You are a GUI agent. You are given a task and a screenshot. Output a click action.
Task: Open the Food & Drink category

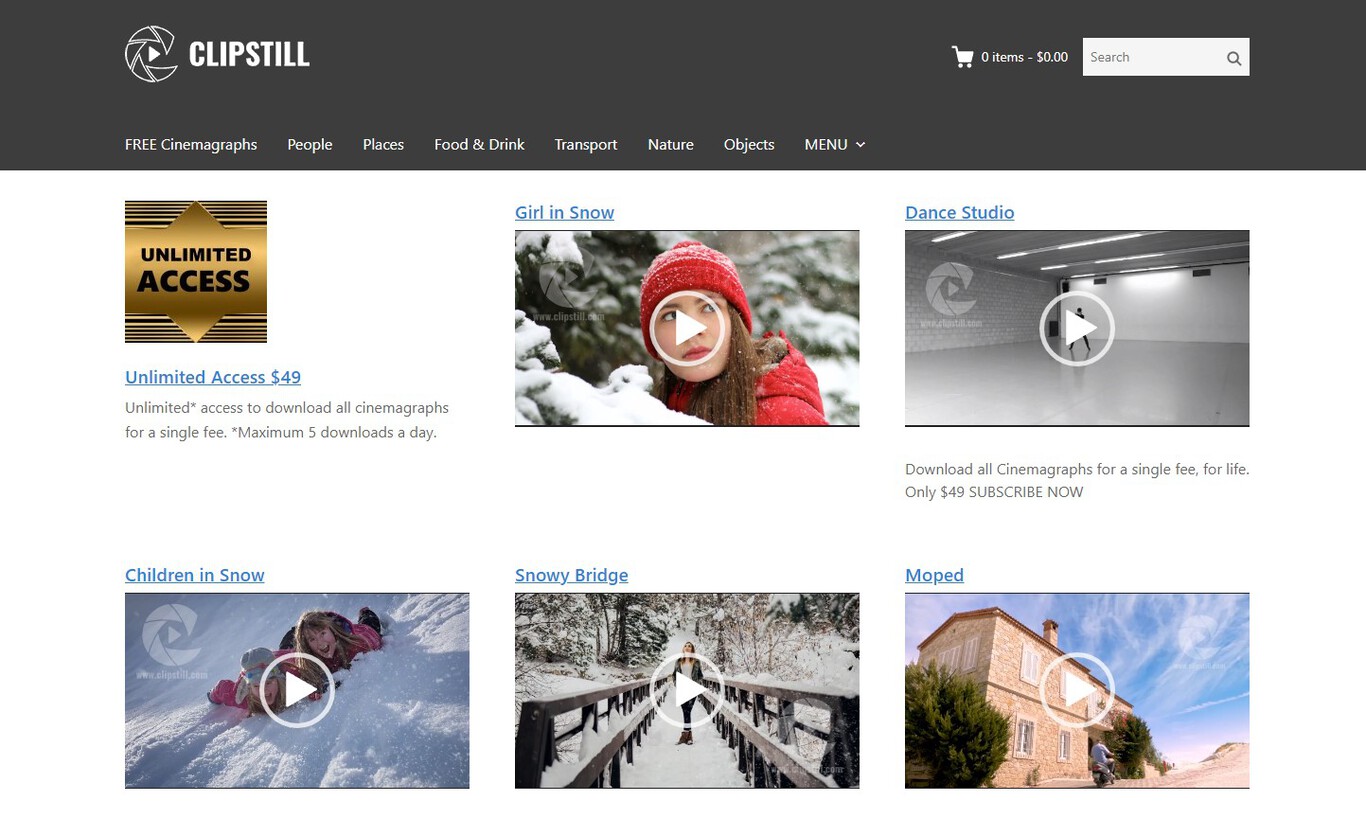[479, 145]
